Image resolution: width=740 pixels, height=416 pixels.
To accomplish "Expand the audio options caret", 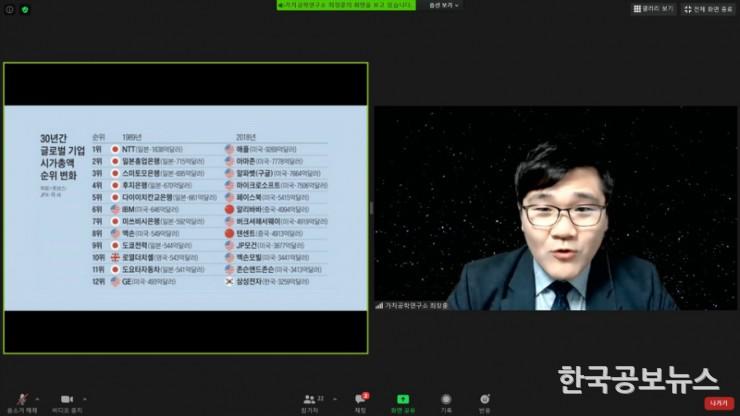I will coord(37,399).
